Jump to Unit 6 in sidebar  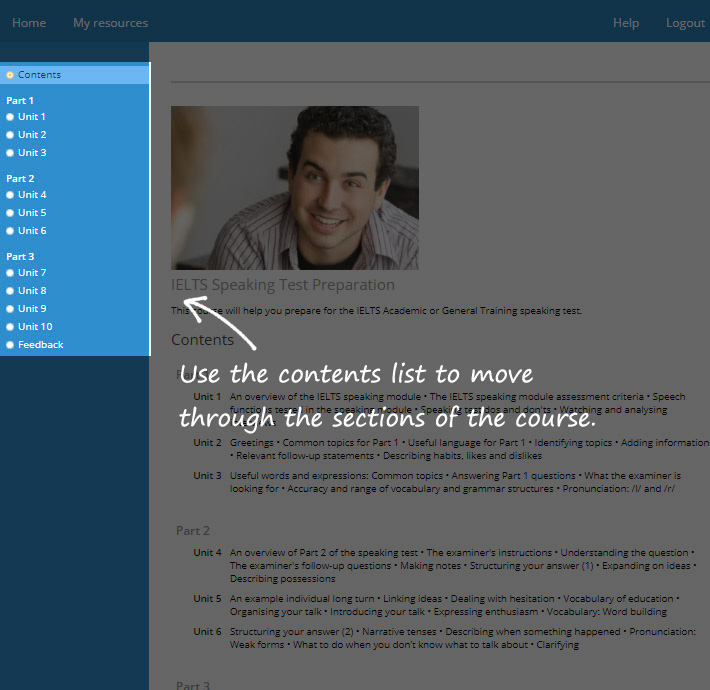pos(32,231)
